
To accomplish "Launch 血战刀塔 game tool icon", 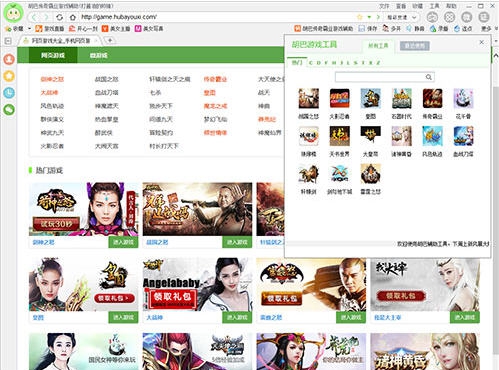I will (x=463, y=136).
